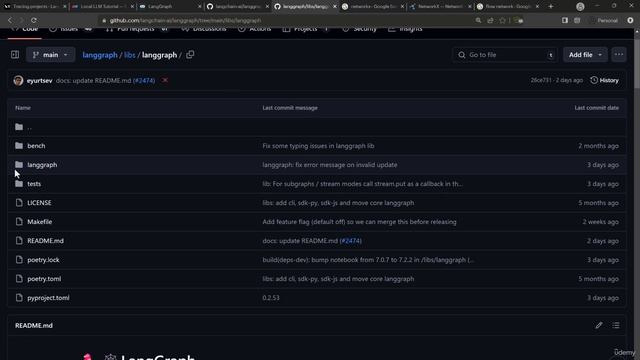Switch to the Discussions tab

pyautogui.click(x=204, y=30)
